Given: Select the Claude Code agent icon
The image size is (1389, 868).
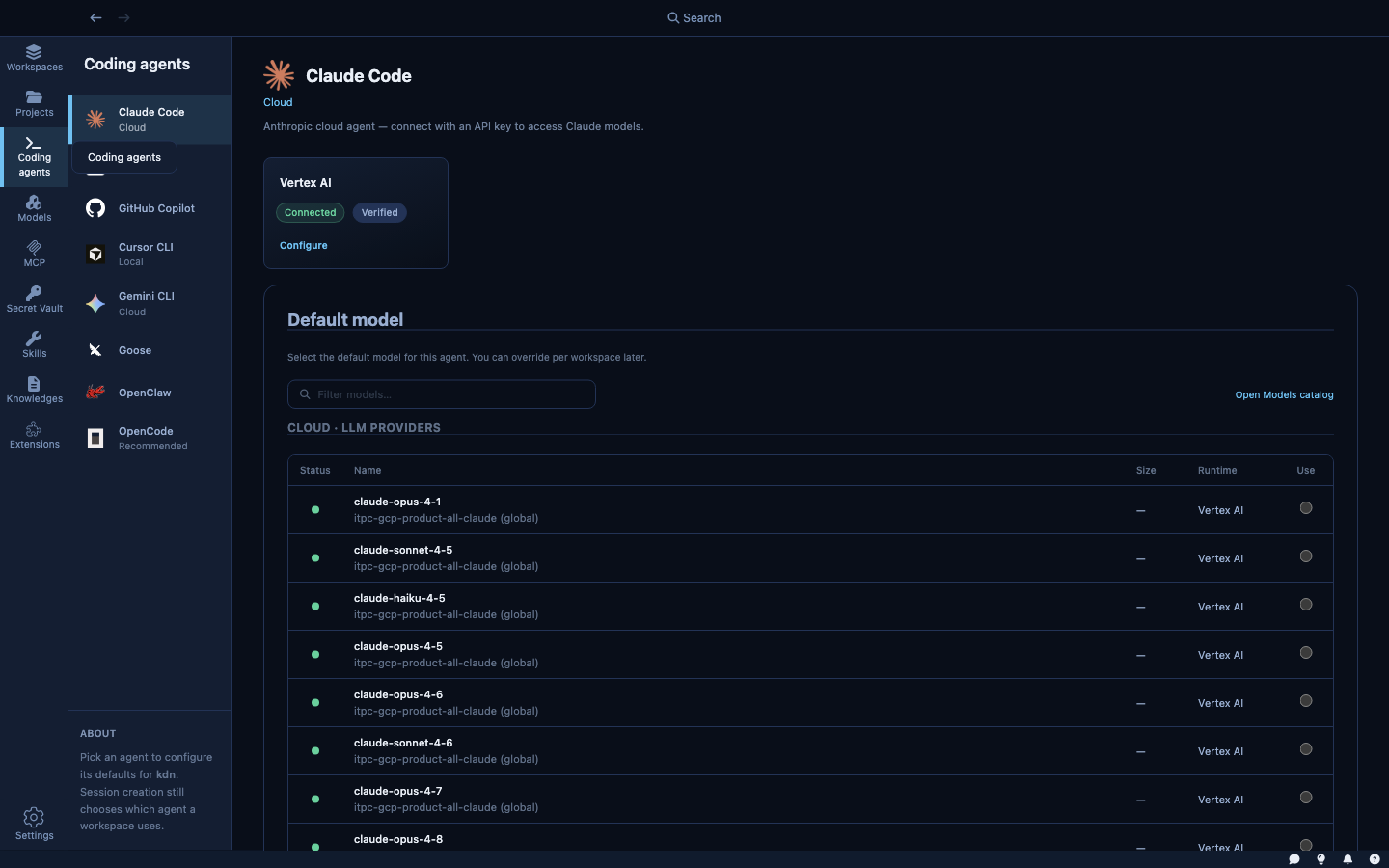Looking at the screenshot, I should pyautogui.click(x=95, y=120).
